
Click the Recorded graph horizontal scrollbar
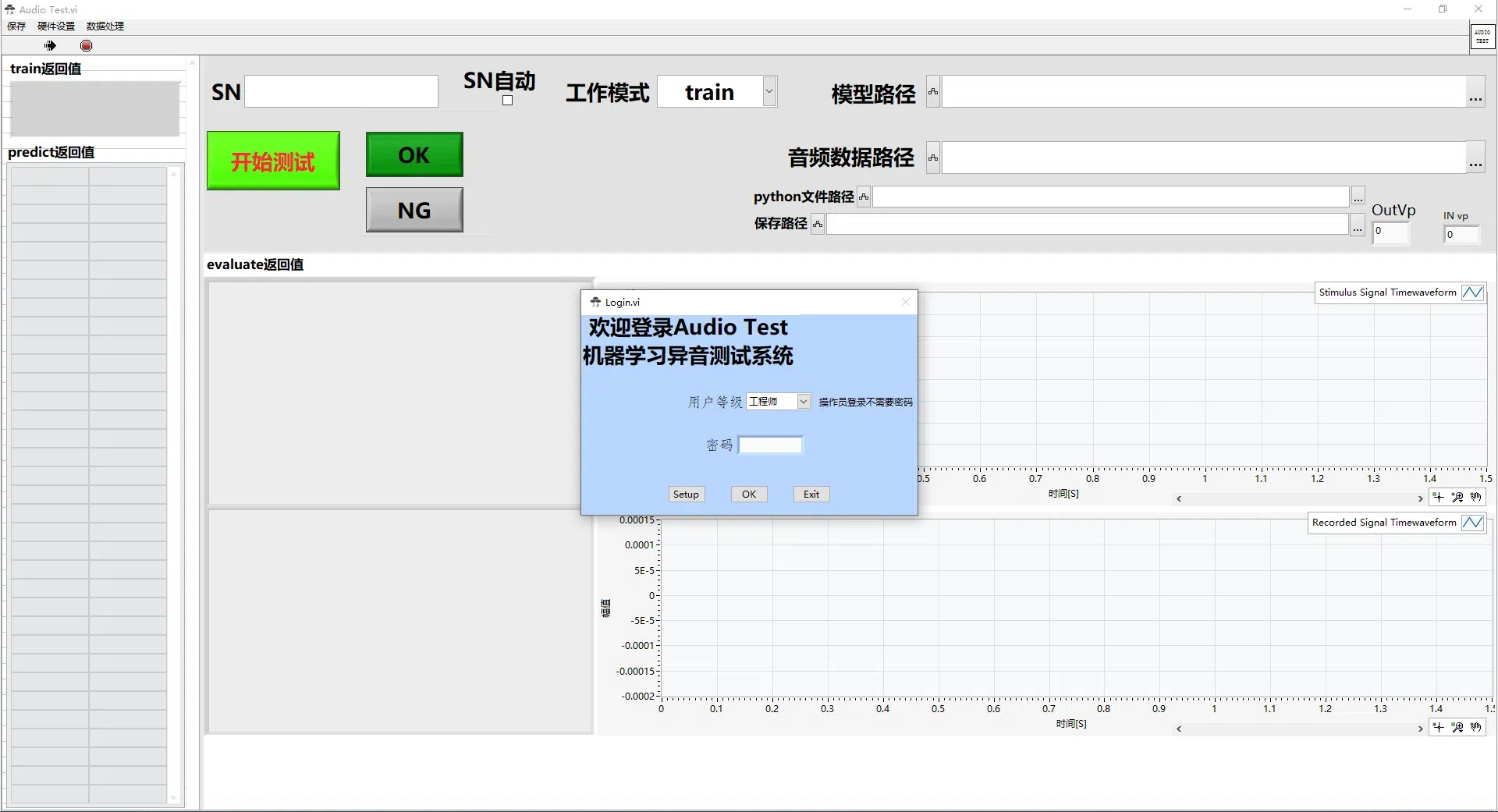(x=1300, y=729)
